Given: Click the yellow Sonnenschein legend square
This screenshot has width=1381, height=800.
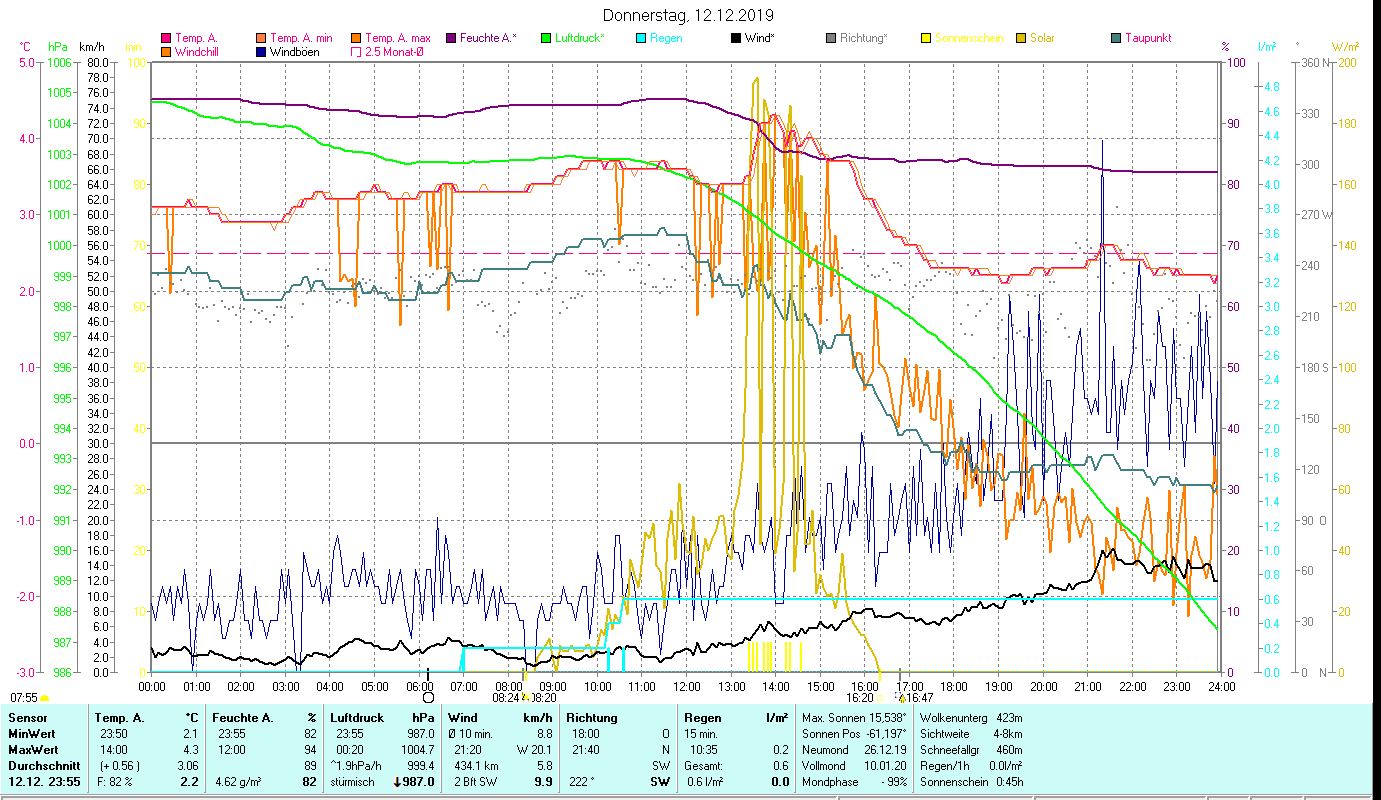Looking at the screenshot, I should pyautogui.click(x=926, y=39).
